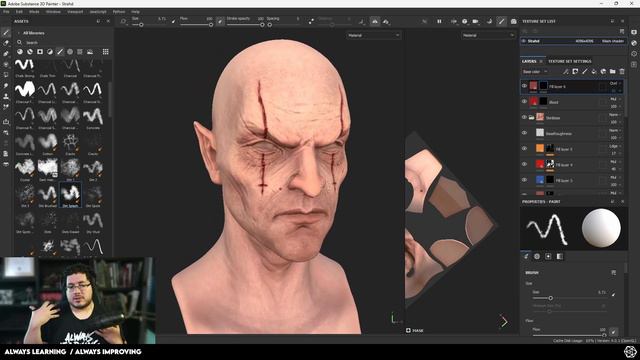Select the Strahd texture set row
This screenshot has height=360, width=640.
tap(573, 41)
